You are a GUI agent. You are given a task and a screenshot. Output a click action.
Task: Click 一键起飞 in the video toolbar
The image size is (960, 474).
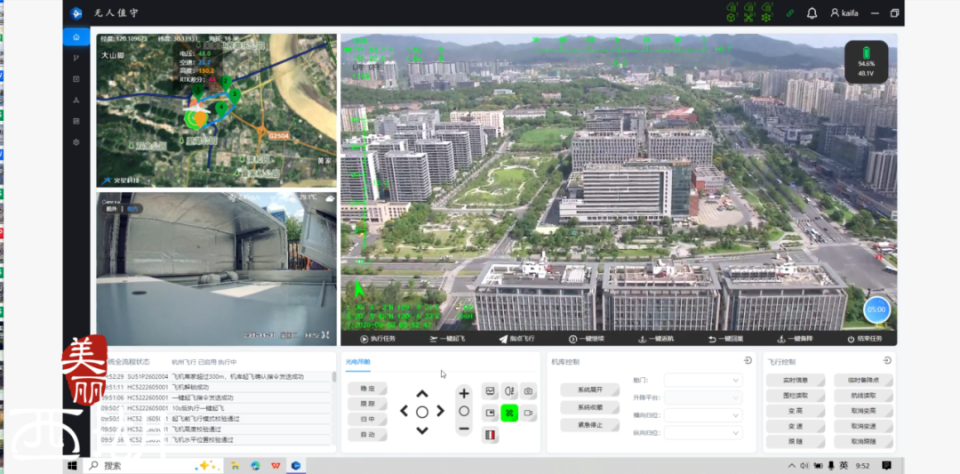(447, 339)
